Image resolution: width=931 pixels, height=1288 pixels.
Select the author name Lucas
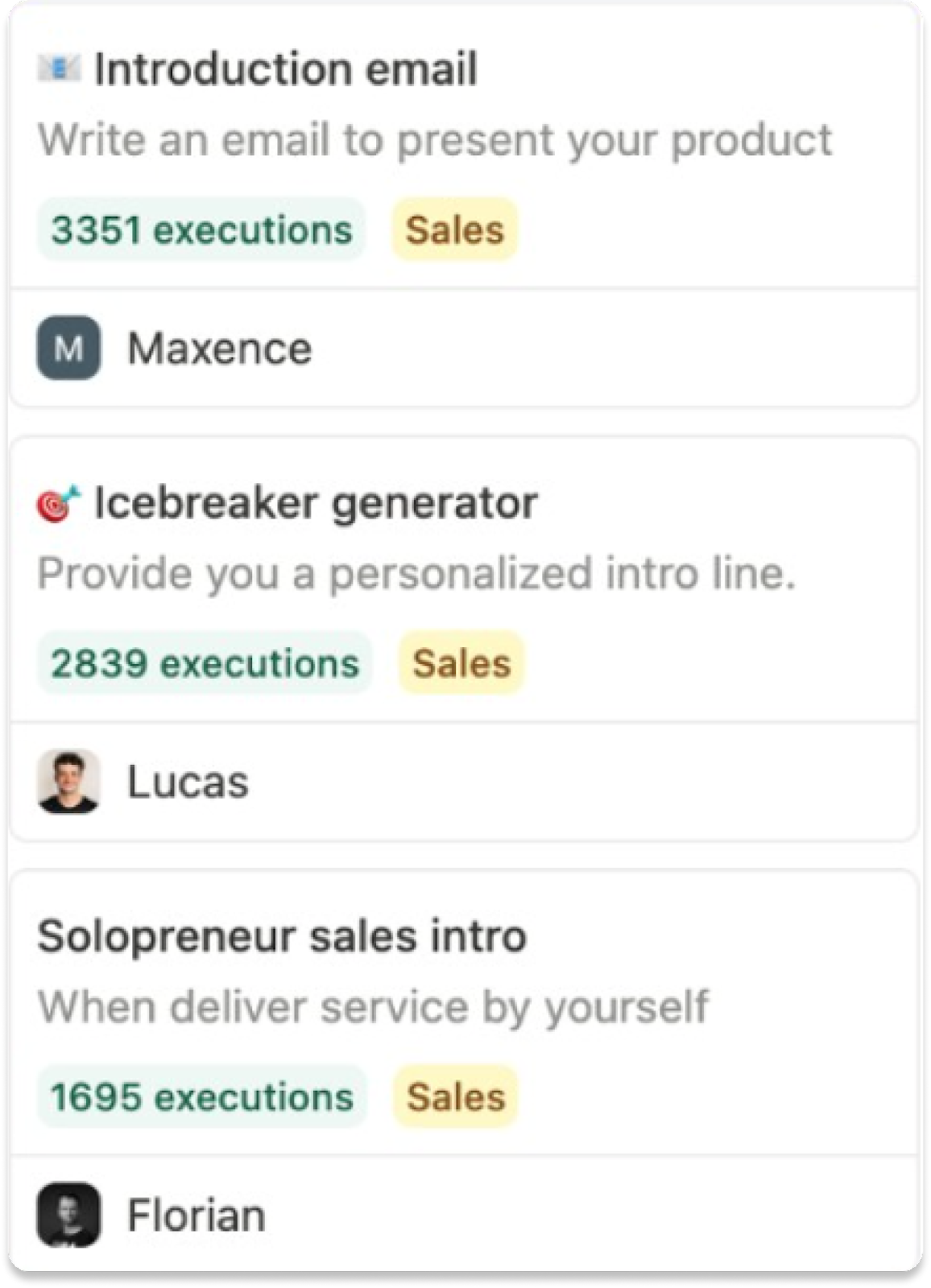[x=188, y=781]
